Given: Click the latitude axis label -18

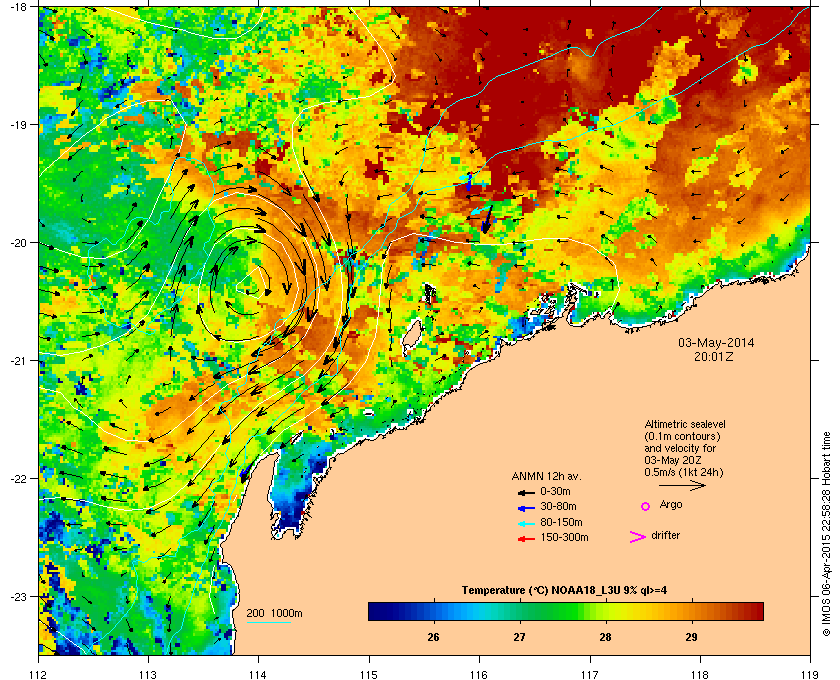Looking at the screenshot, I should [17, 7].
